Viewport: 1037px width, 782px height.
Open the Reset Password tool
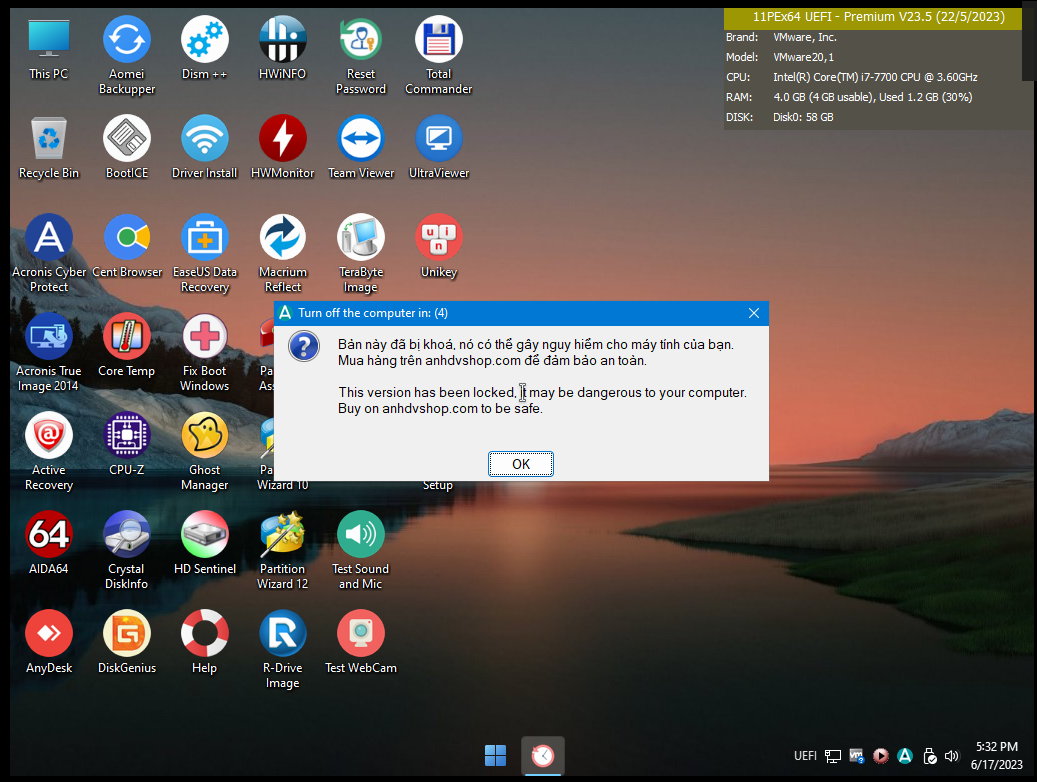pyautogui.click(x=360, y=56)
